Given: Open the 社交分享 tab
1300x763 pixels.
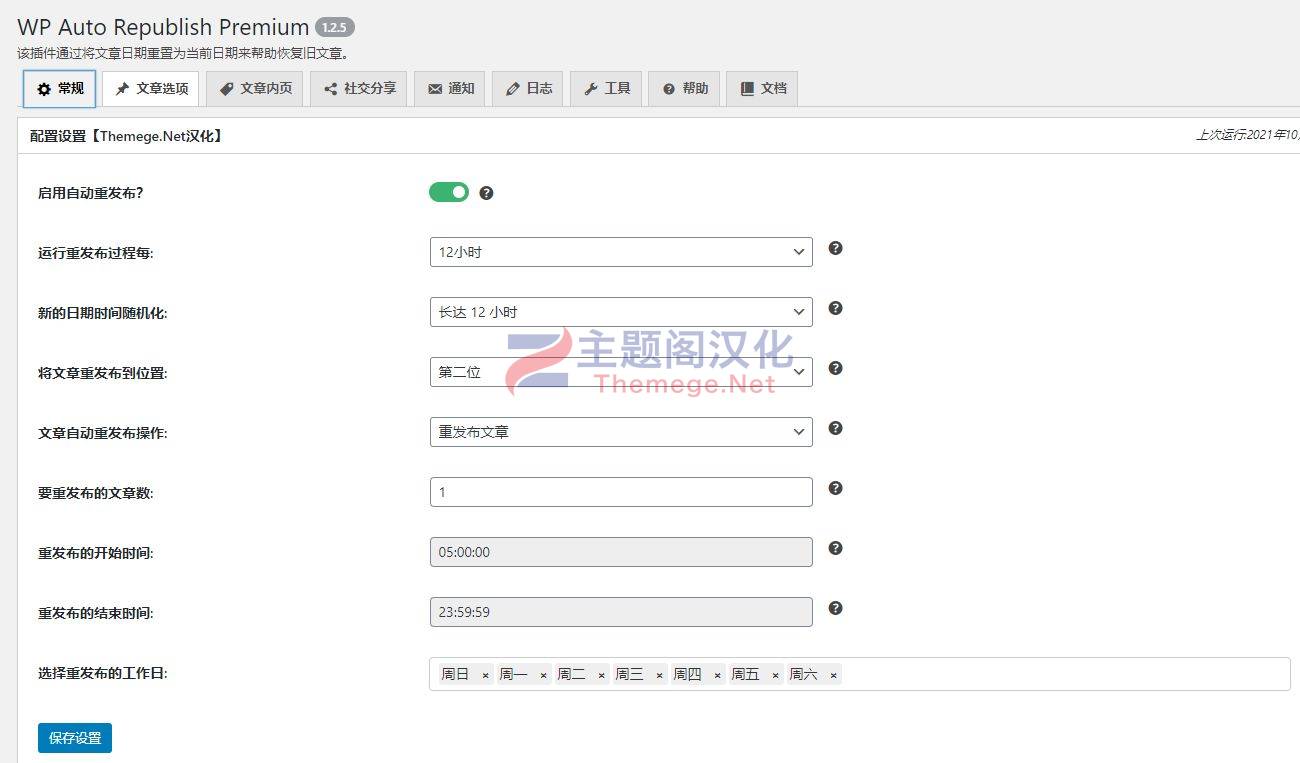Looking at the screenshot, I should 359,89.
